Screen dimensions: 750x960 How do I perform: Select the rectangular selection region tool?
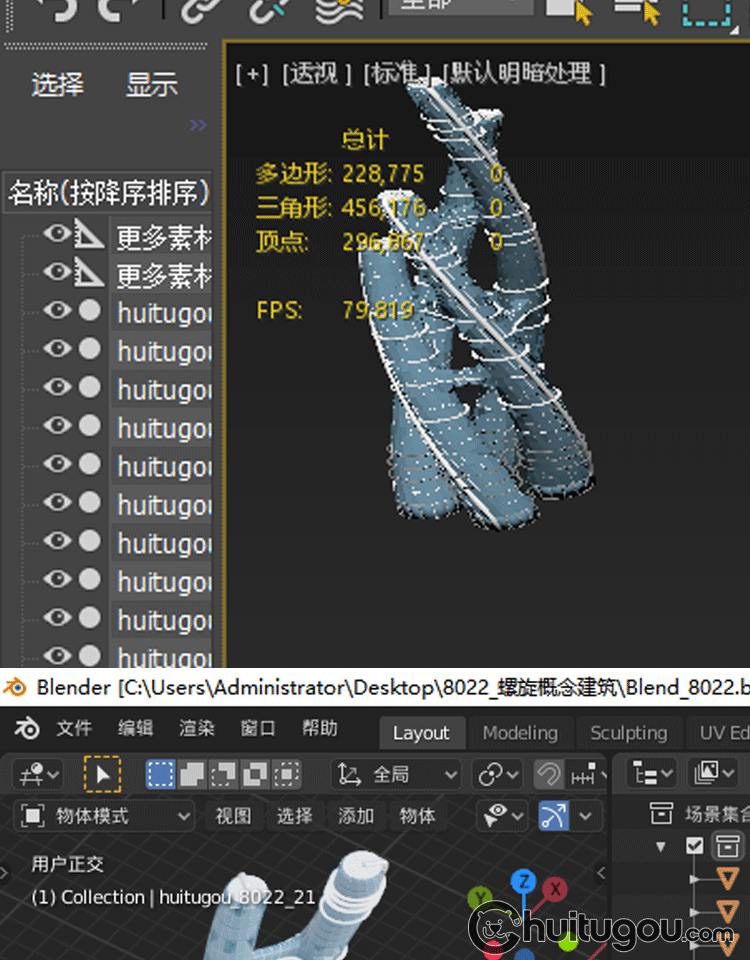707,11
